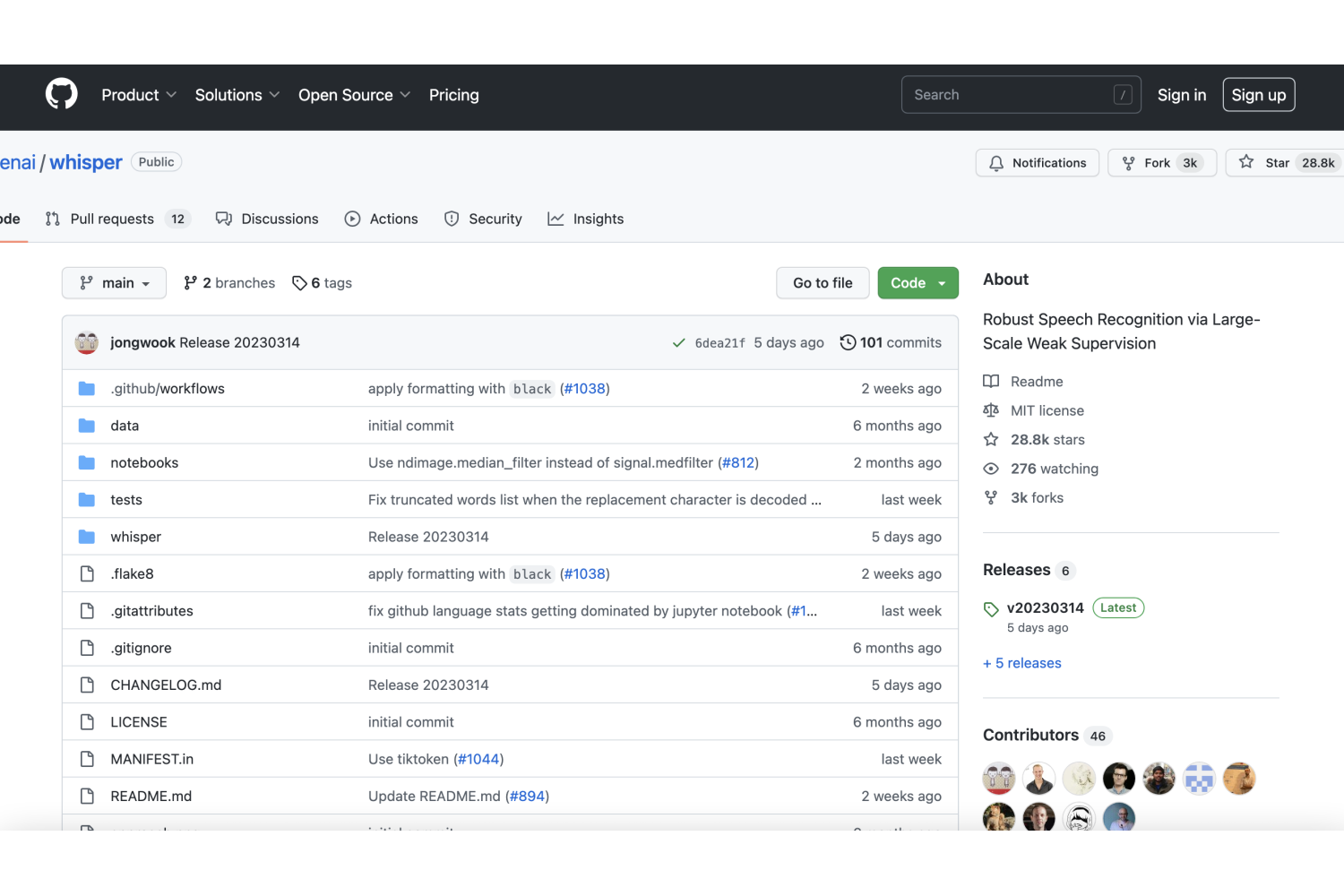1344x896 pixels.
Task: Switch to the Pull requests tab
Action: click(x=117, y=219)
